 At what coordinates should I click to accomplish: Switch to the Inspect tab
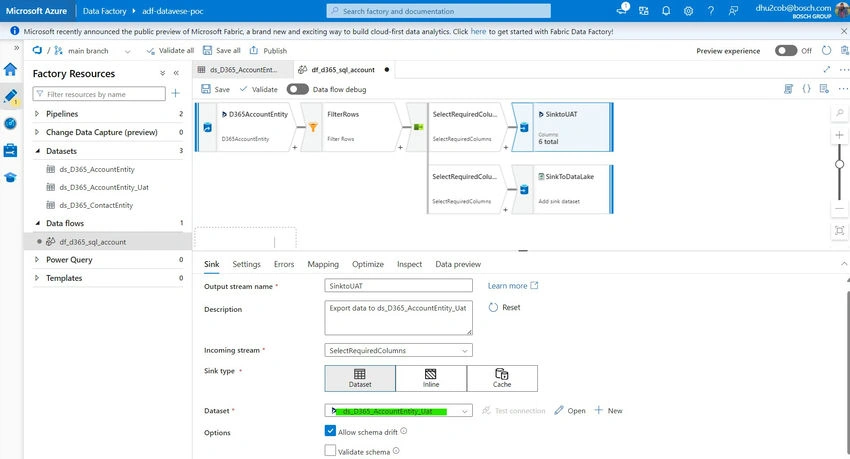click(x=409, y=264)
